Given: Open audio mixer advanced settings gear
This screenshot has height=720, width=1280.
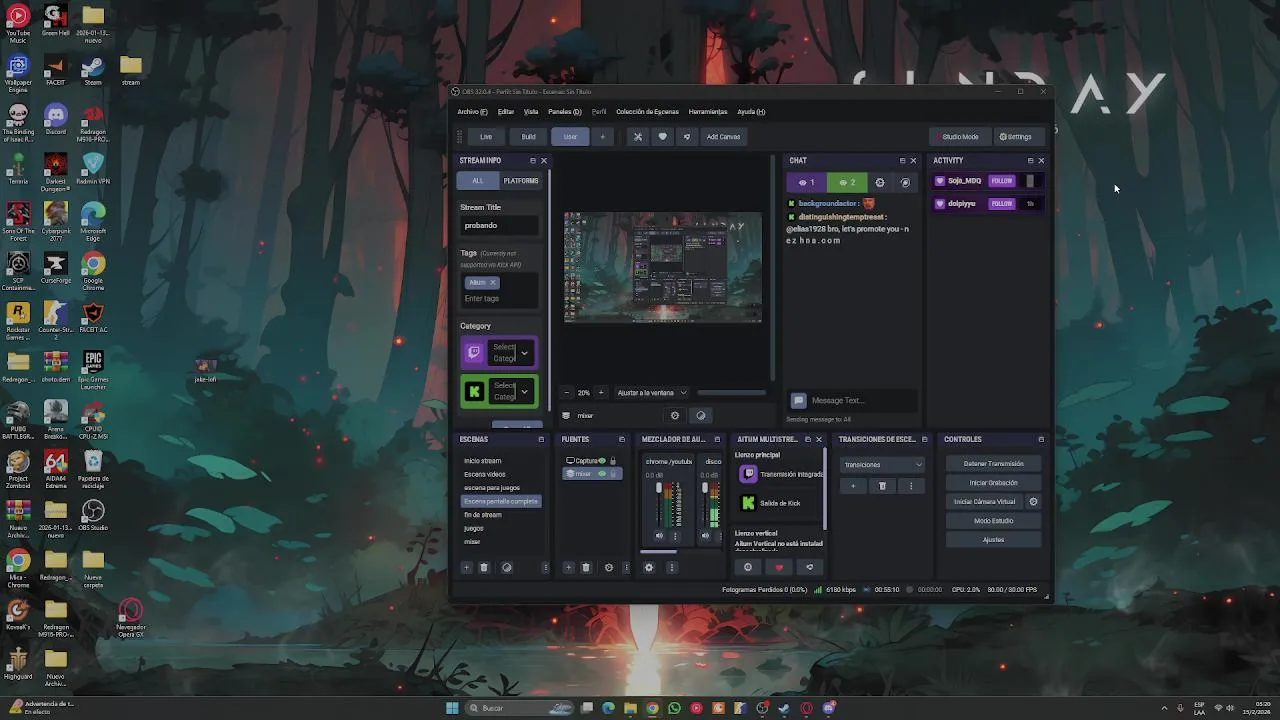Looking at the screenshot, I should [648, 568].
